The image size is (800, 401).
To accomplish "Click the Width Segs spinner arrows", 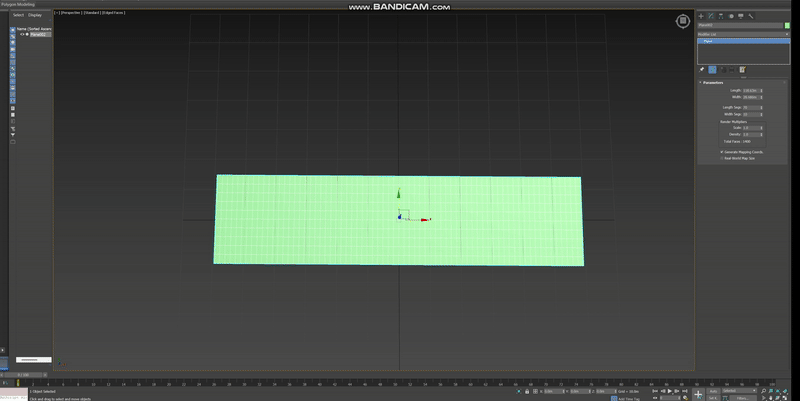I will point(761,114).
